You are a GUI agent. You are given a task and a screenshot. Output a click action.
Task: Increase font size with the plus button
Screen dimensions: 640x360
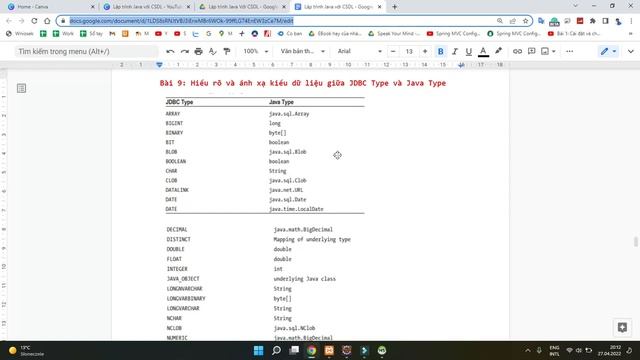pos(425,51)
